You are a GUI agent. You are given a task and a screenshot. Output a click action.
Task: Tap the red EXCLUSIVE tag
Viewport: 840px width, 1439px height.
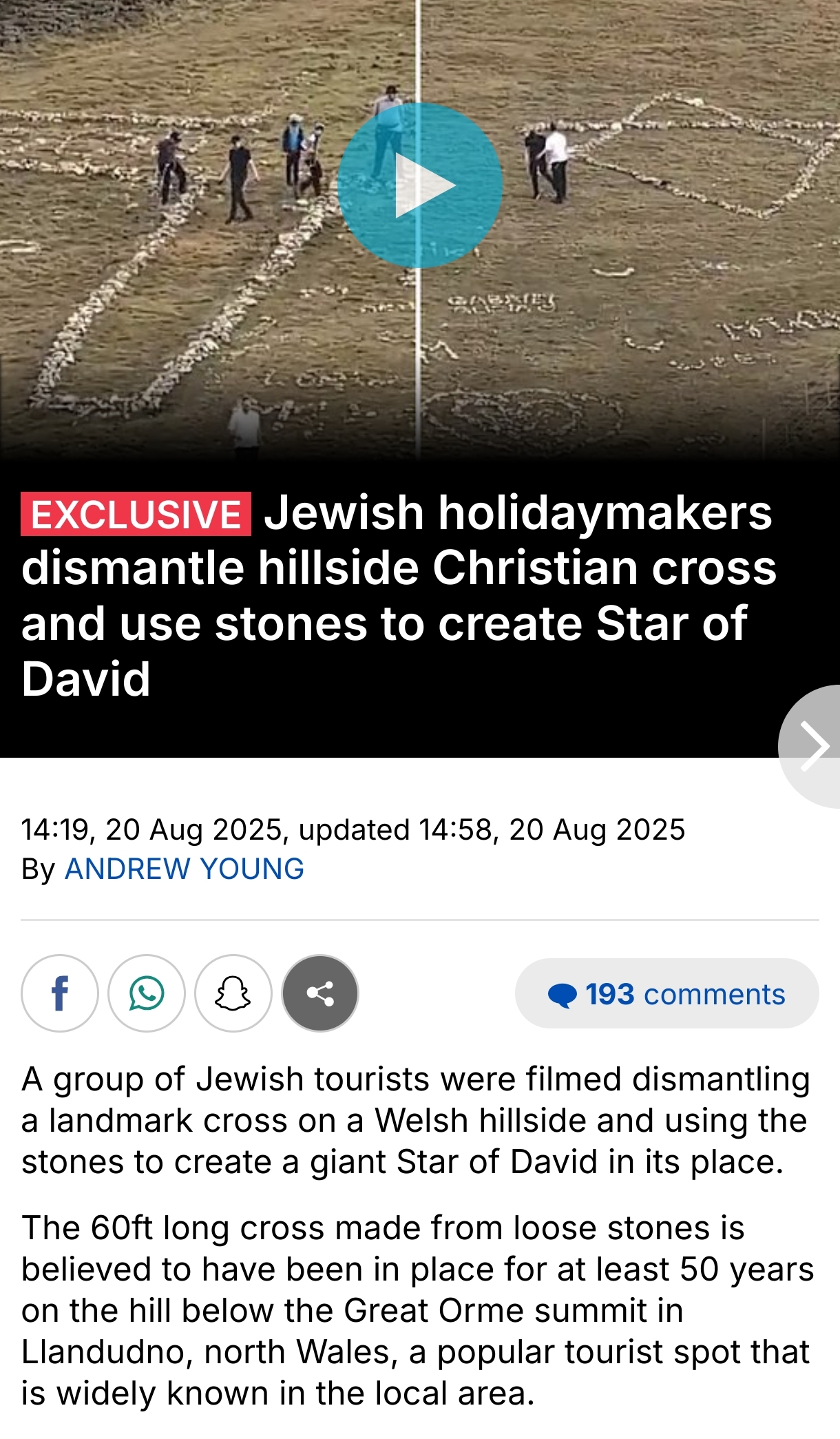point(136,514)
